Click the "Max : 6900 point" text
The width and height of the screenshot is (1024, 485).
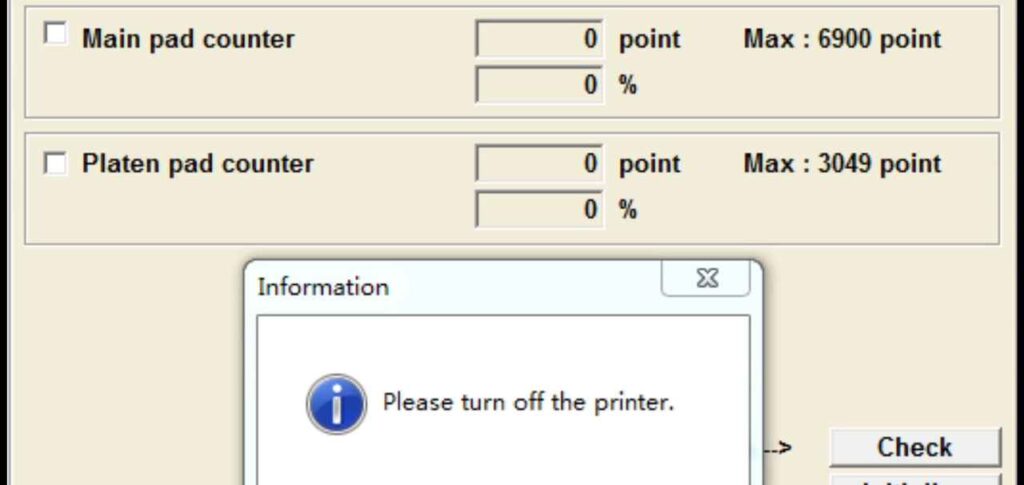click(842, 40)
